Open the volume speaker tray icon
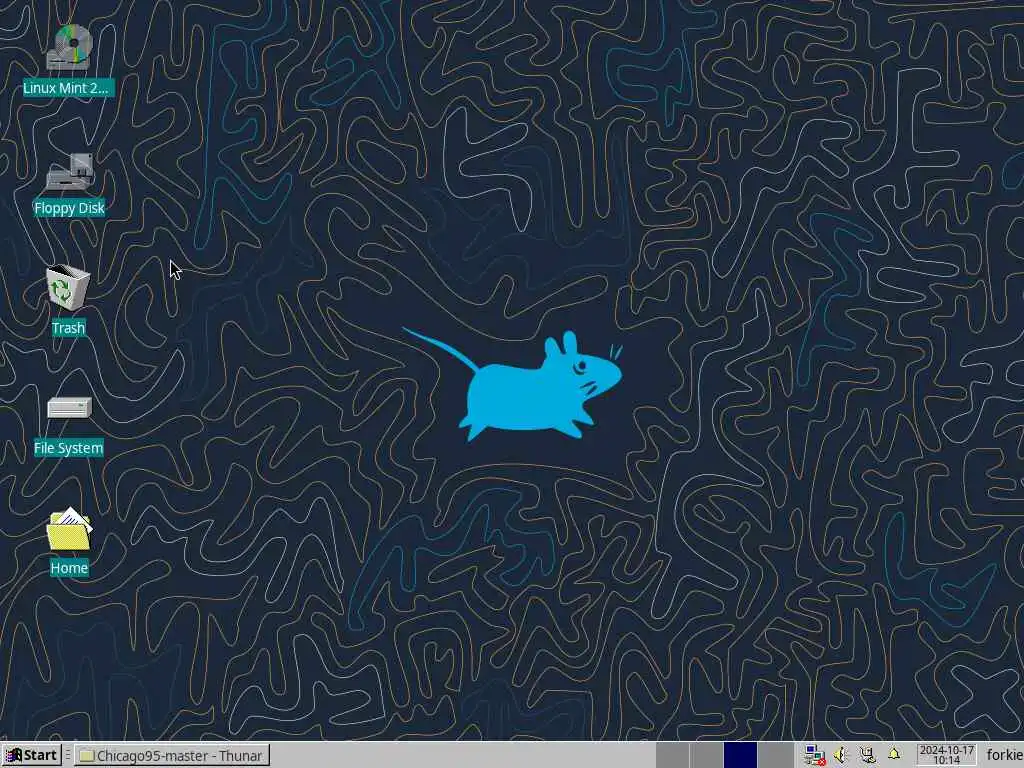Screen dimensions: 1024x768 coord(841,756)
